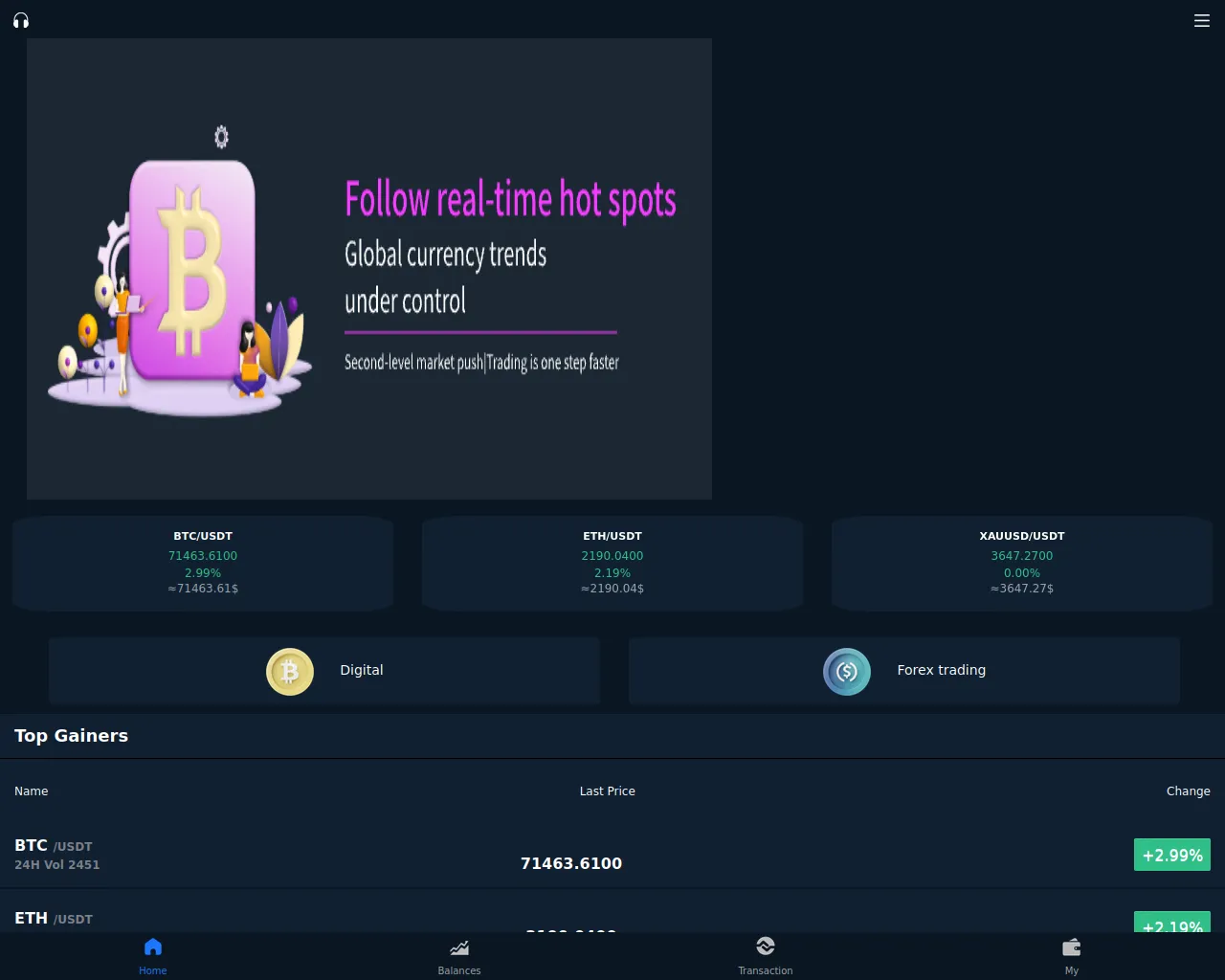Open the BTC/USDT ticker card
The height and width of the screenshot is (980, 1225).
coord(203,563)
